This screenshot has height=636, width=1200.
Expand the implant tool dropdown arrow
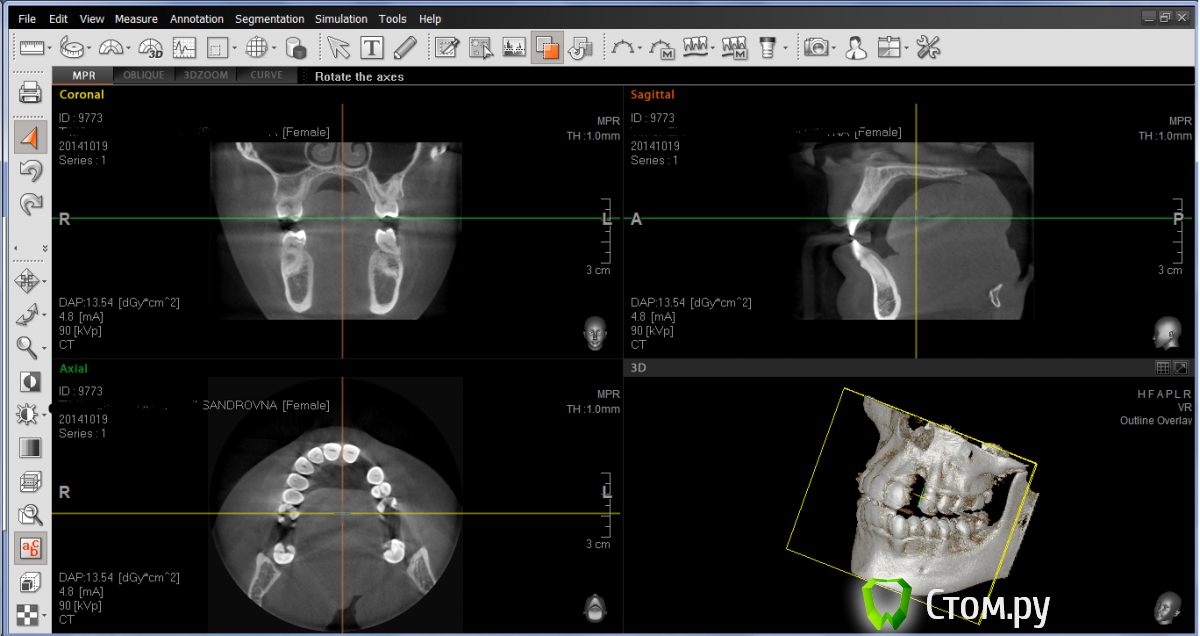785,48
